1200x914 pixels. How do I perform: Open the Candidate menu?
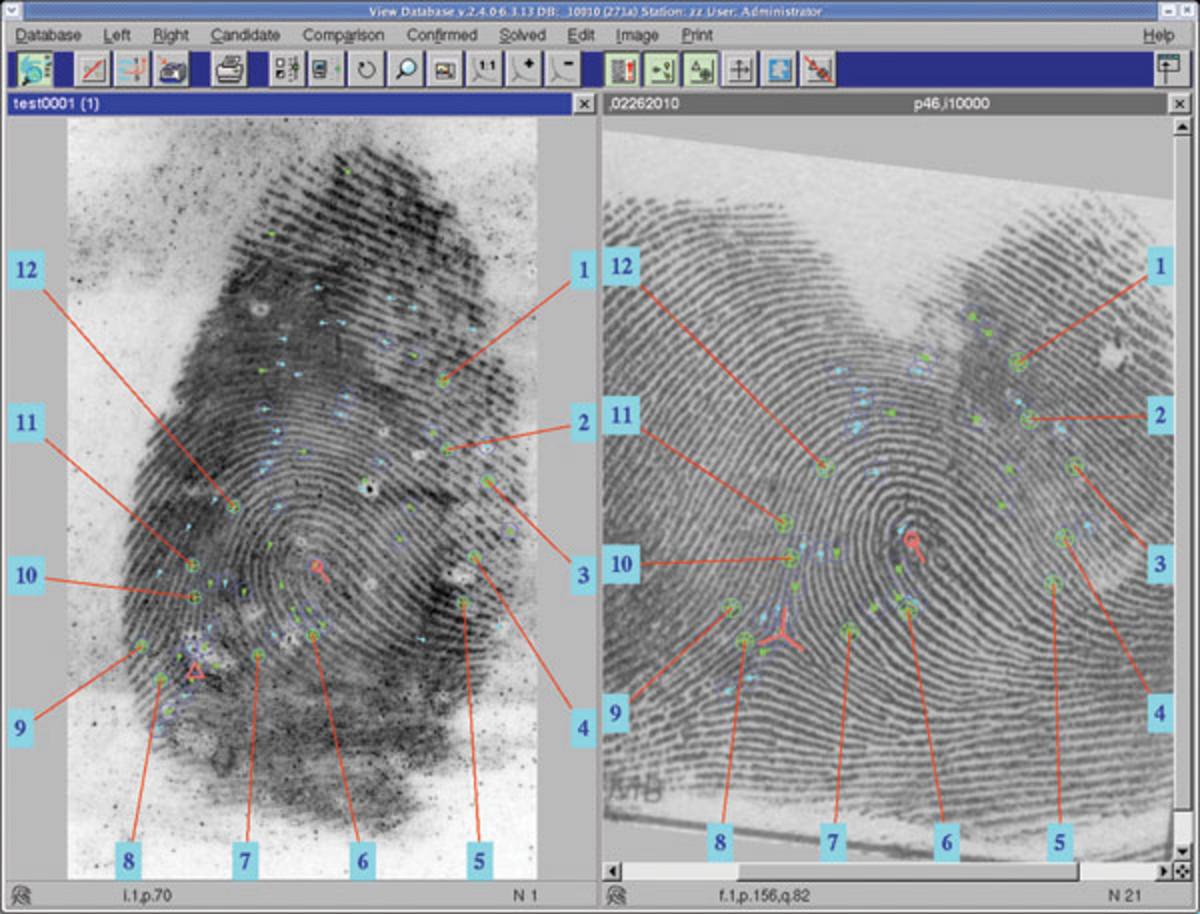245,35
